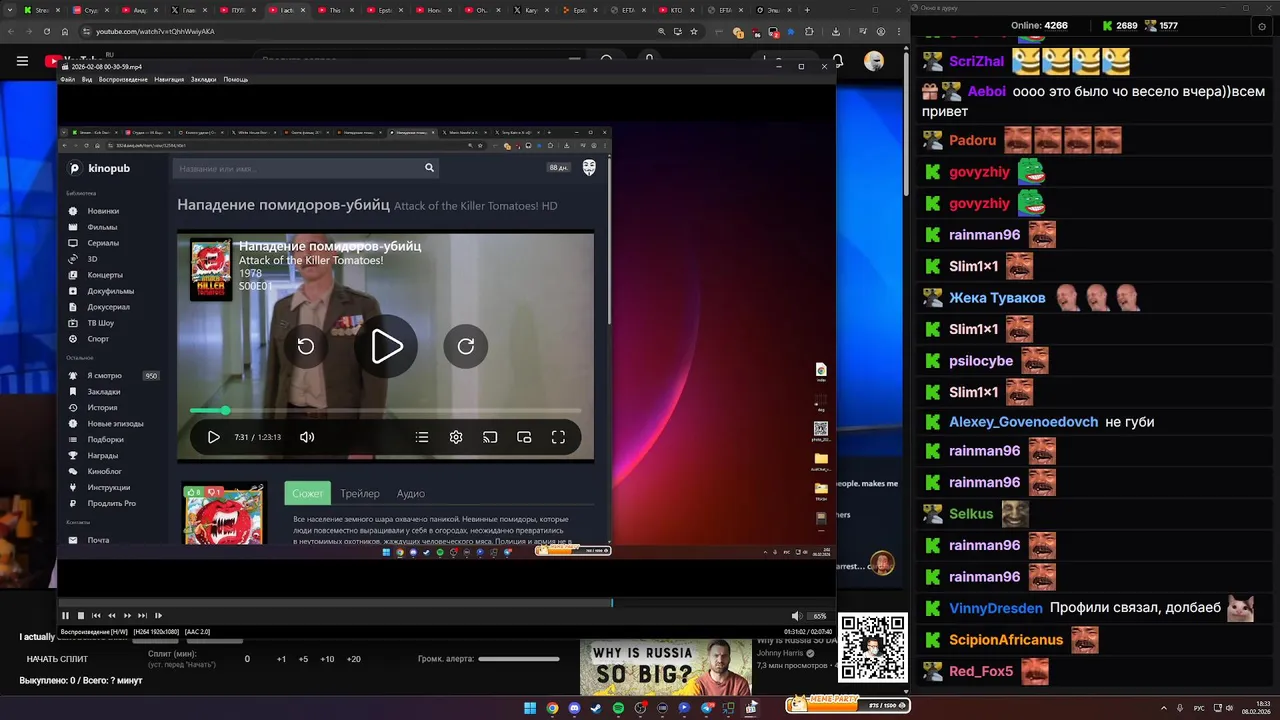
Task: Open ТВ Шоу in kinopub sidebar
Action: 101,323
